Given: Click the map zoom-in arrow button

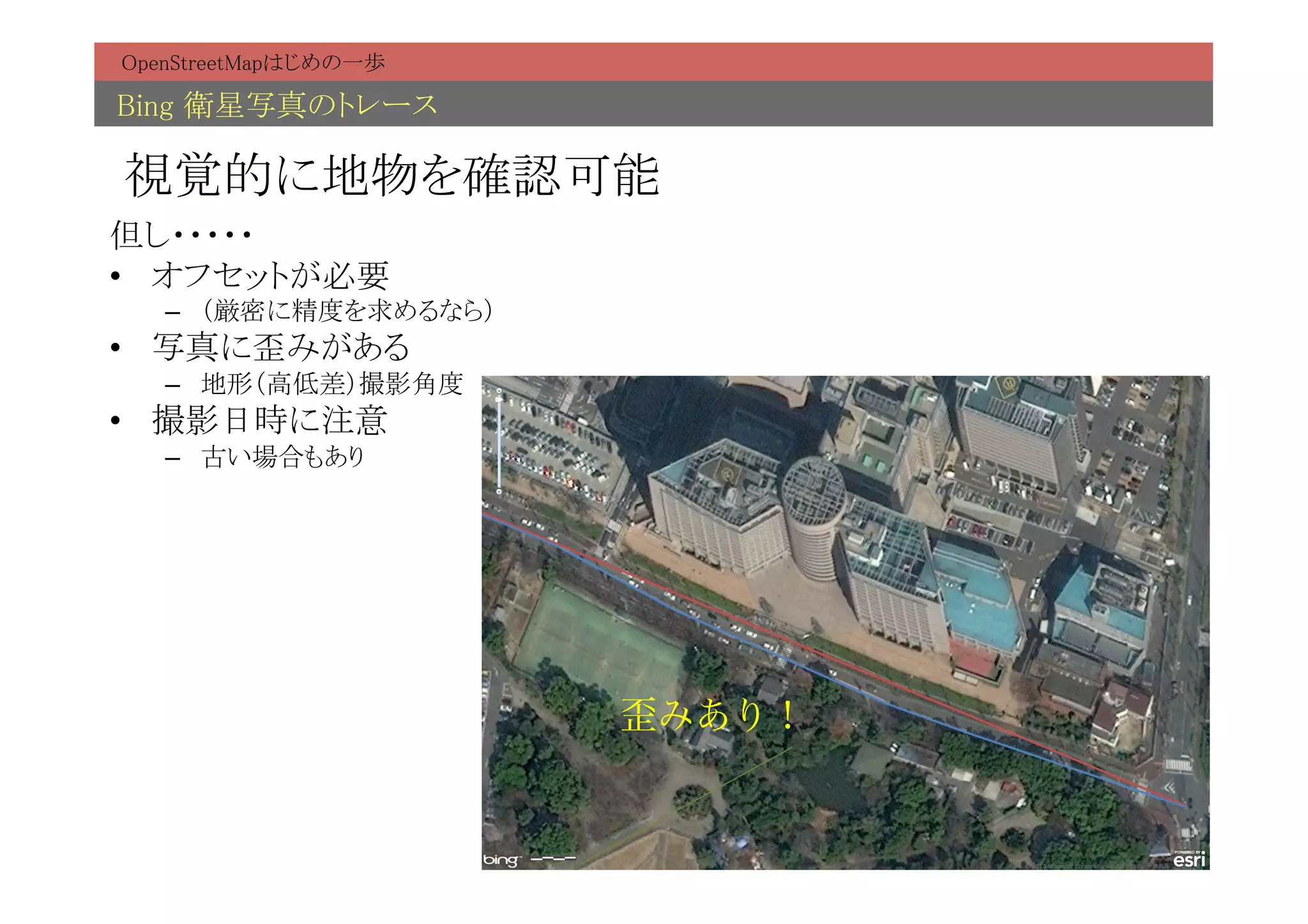Looking at the screenshot, I should (499, 391).
